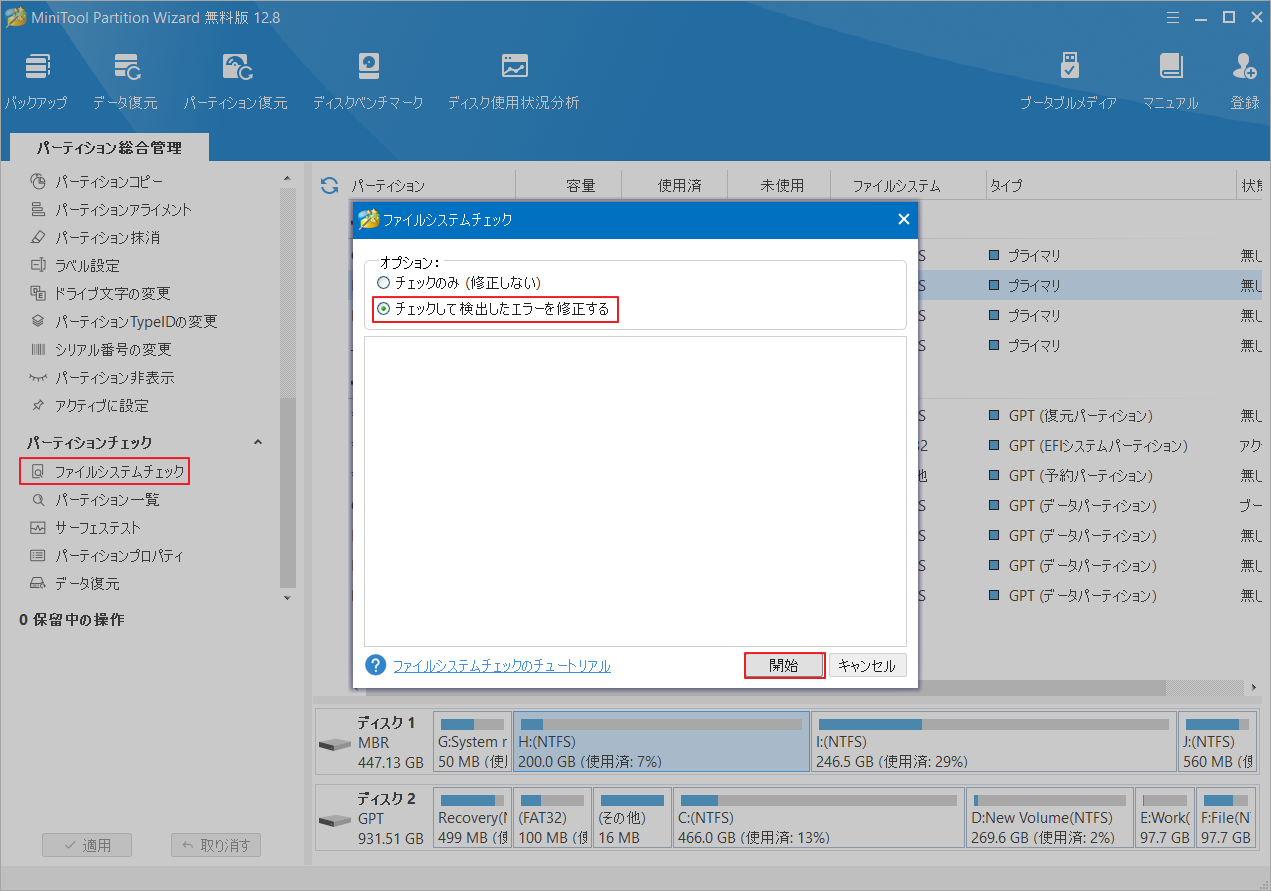The image size is (1271, 891).
Task: Open ファイルシステムチェックのチュートリアル link
Action: 501,666
